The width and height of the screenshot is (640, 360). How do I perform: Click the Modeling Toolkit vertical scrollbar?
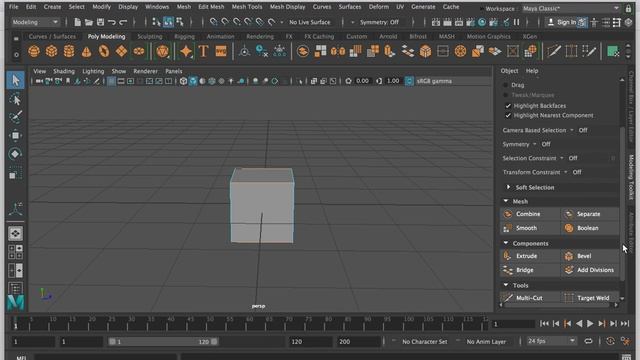(622, 204)
